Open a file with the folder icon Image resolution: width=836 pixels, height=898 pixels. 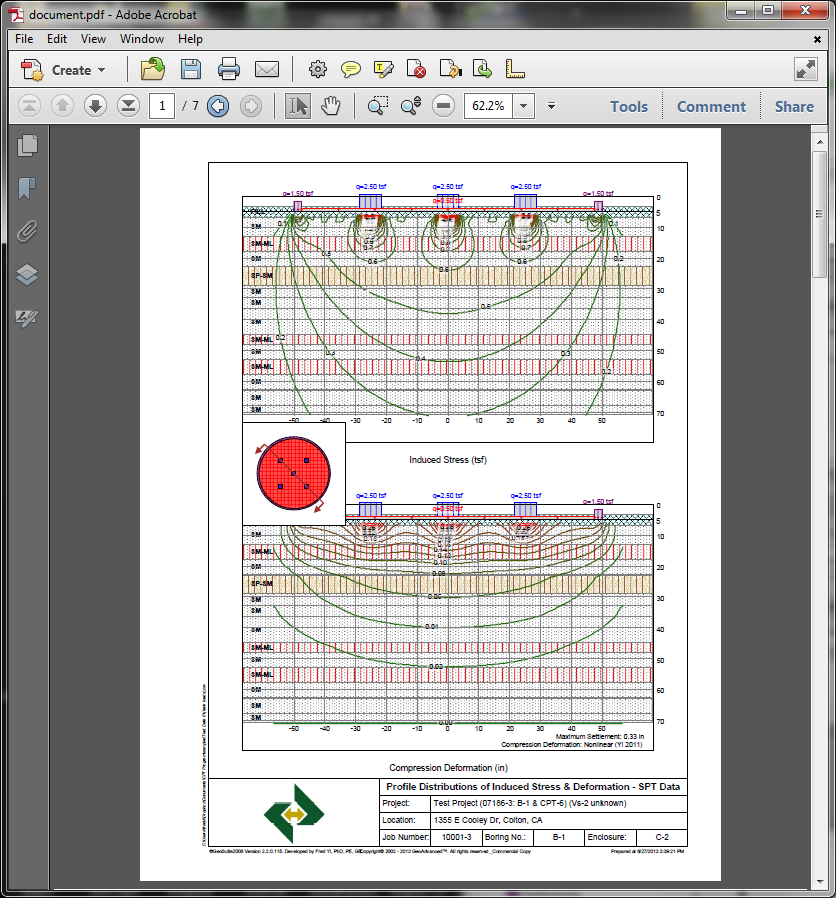click(153, 70)
